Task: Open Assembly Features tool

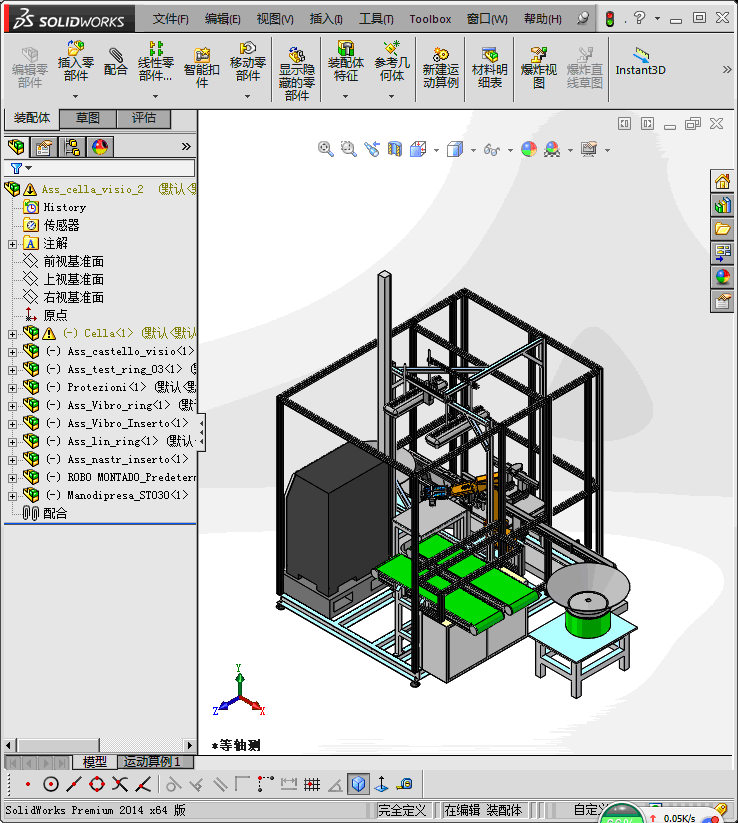Action: tap(345, 62)
